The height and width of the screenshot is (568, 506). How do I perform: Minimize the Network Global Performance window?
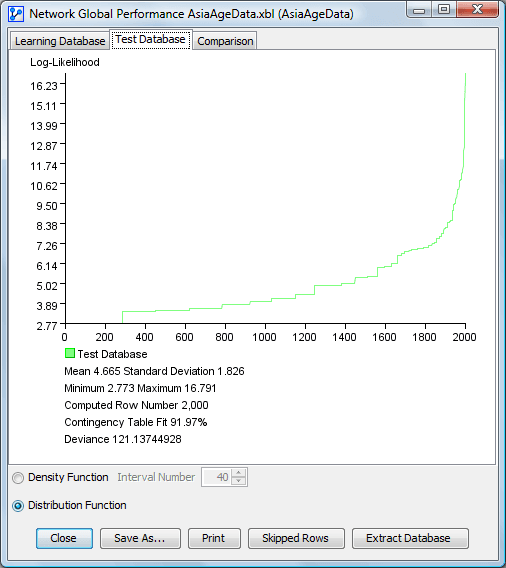point(419,10)
